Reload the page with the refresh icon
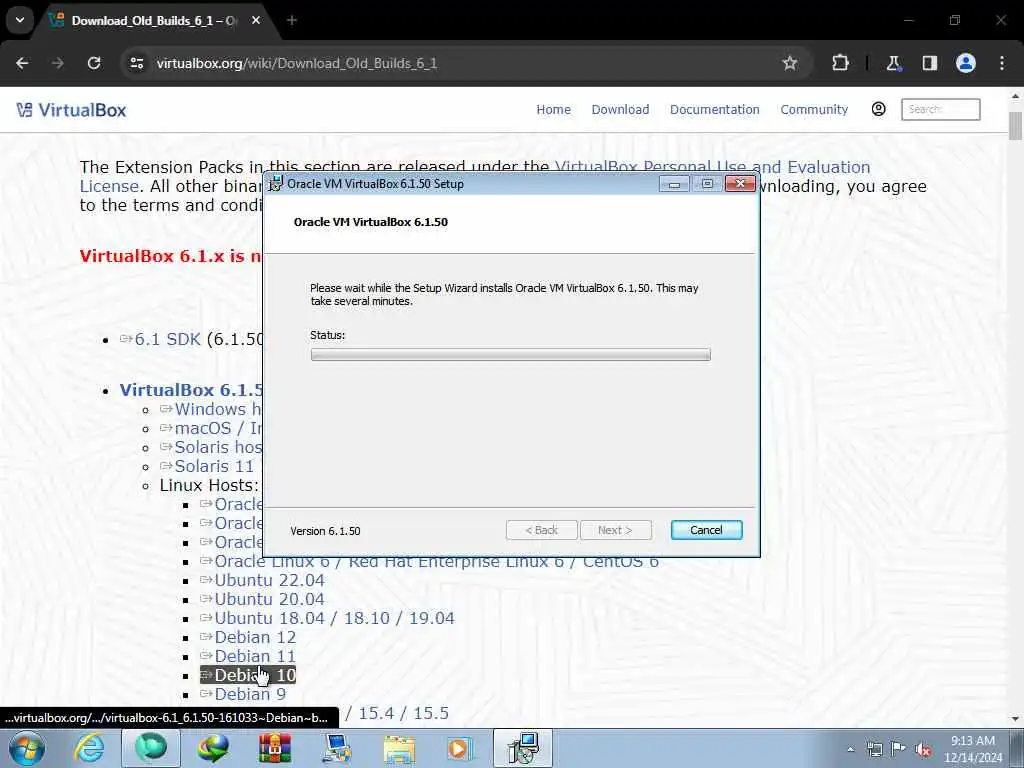The height and width of the screenshot is (768, 1024). click(x=94, y=63)
